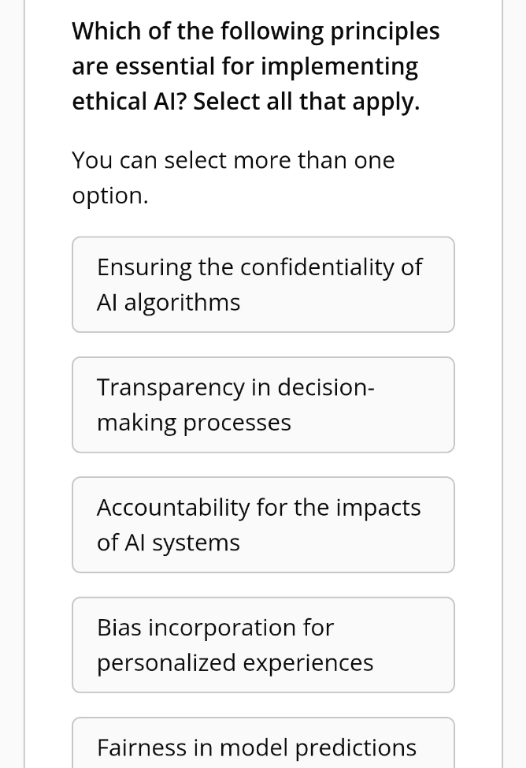Click 'personalized experiences' text in fourth option
This screenshot has height=768, width=526.
coord(235,663)
